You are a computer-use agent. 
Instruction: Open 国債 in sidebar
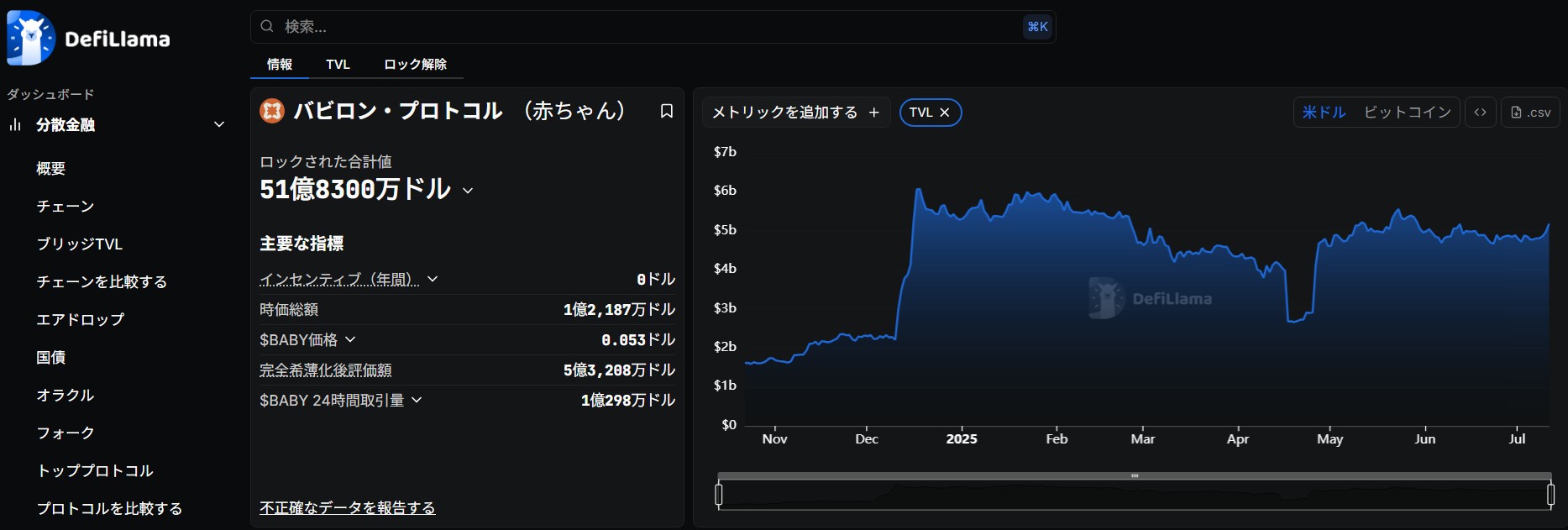(51, 357)
